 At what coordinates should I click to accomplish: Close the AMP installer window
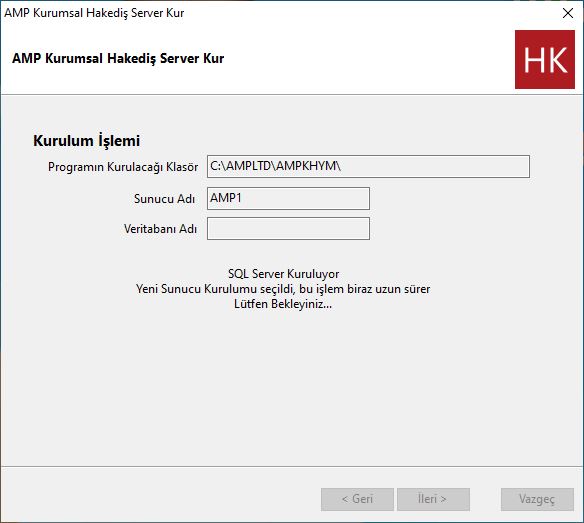tap(568, 13)
